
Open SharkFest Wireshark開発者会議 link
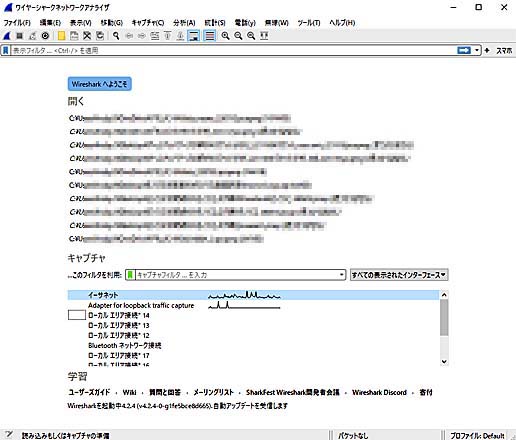coord(293,392)
